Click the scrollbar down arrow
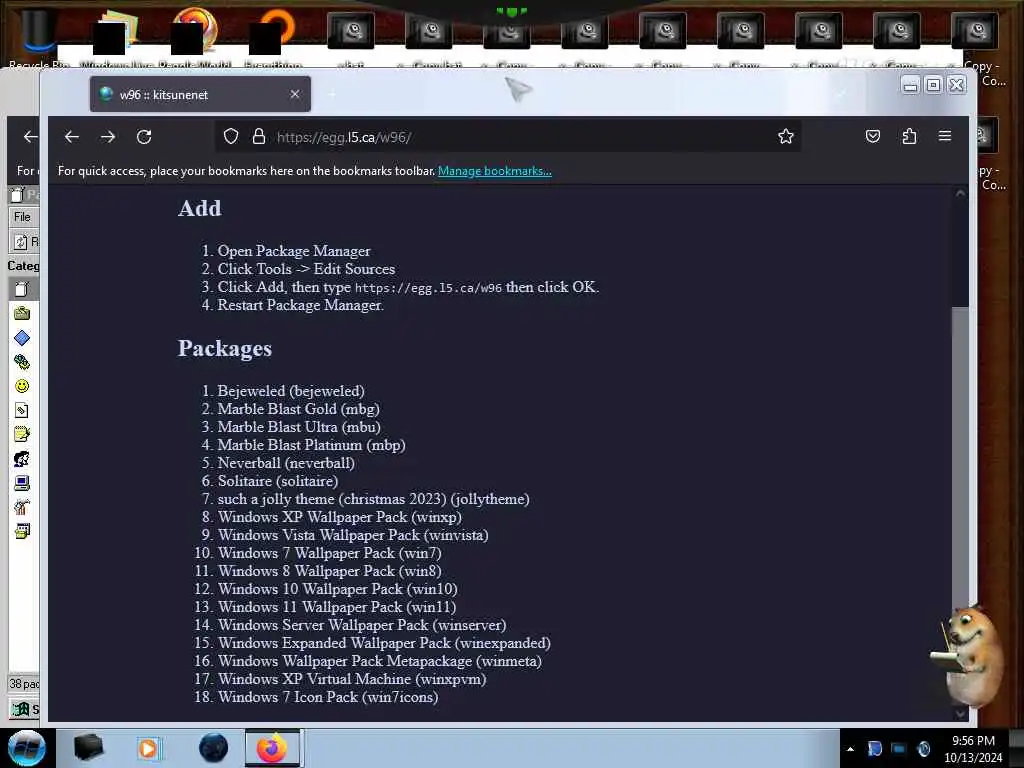The height and width of the screenshot is (768, 1024). [x=960, y=714]
